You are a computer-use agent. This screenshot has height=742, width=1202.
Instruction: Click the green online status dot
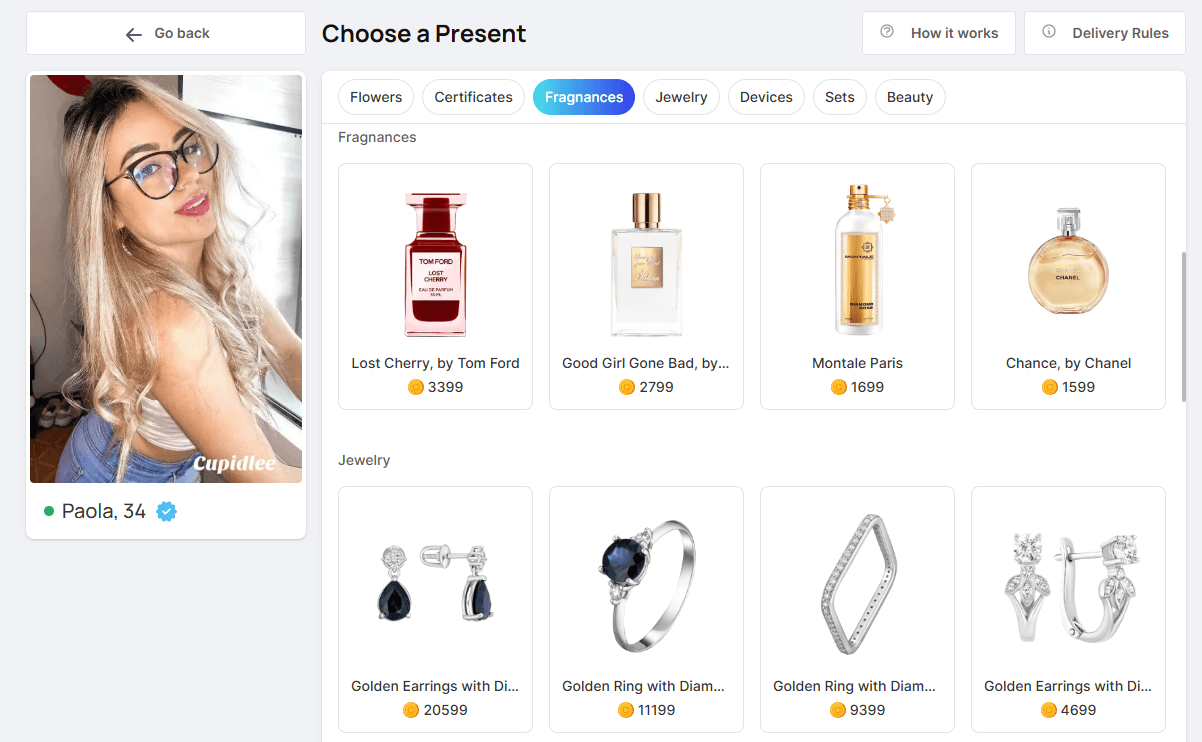pyautogui.click(x=49, y=512)
